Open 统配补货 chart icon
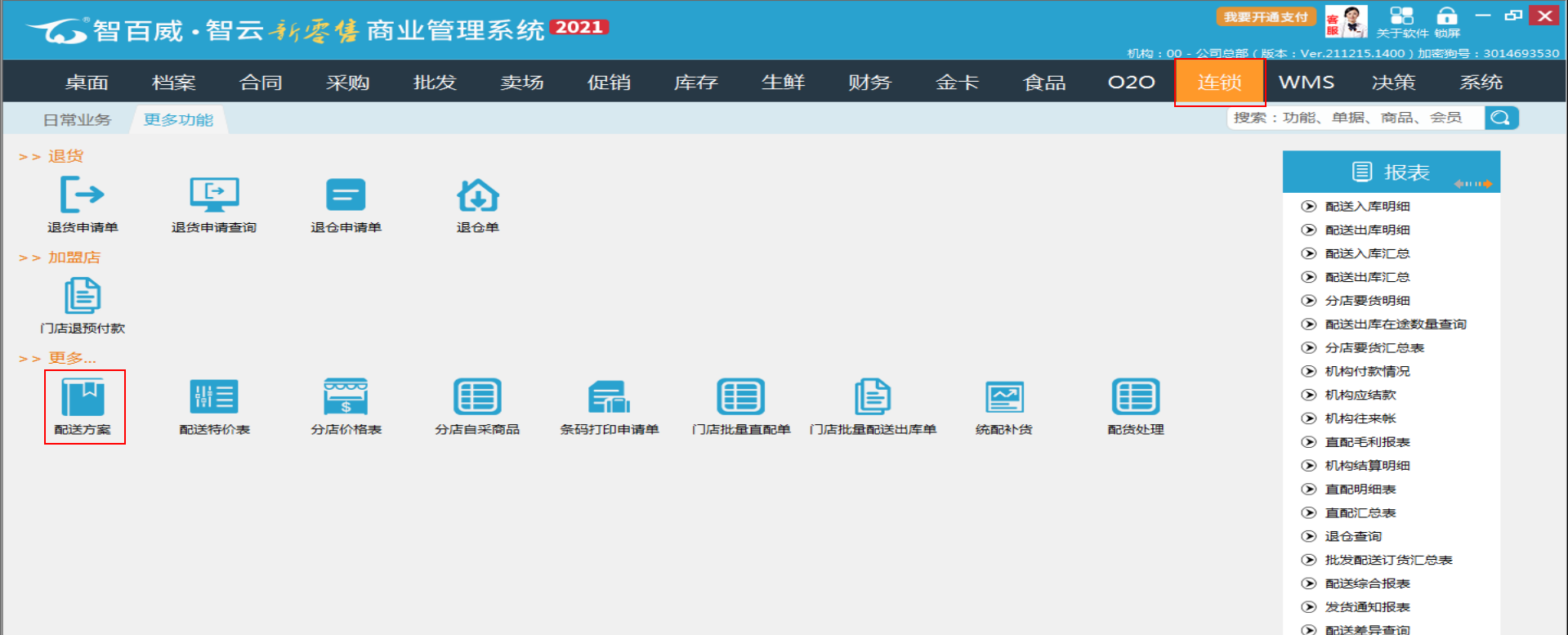Image resolution: width=1568 pixels, height=635 pixels. 1004,398
